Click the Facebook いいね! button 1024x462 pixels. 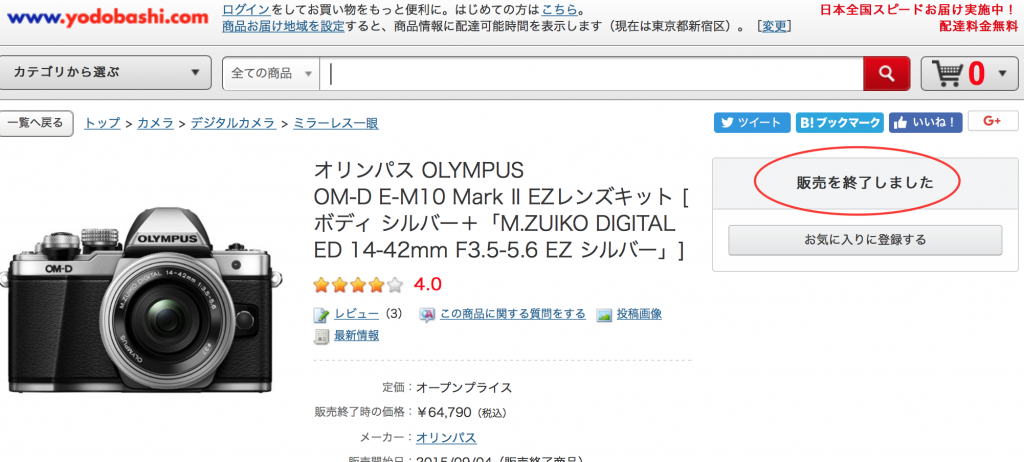click(925, 122)
